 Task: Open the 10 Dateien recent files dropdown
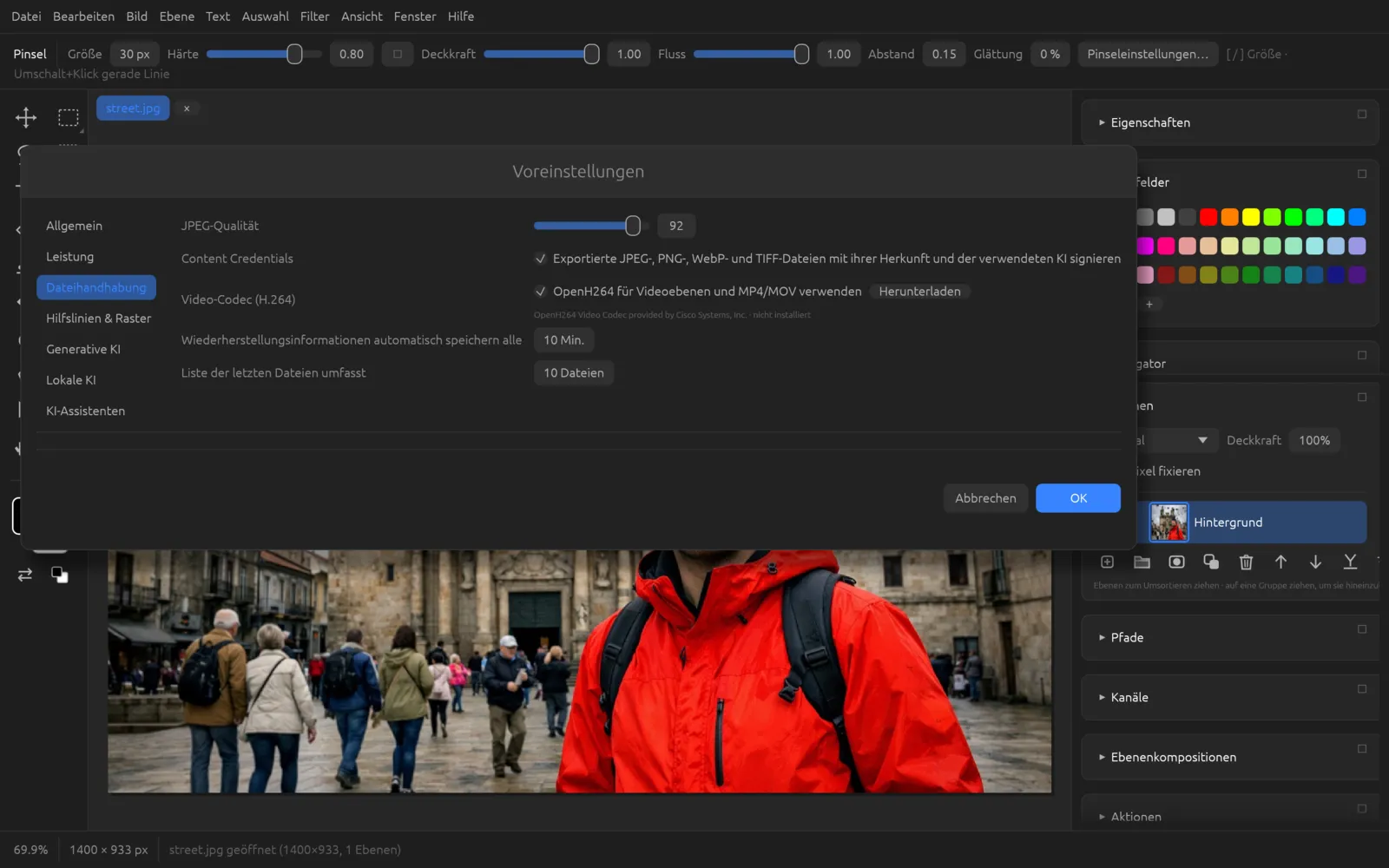click(x=574, y=373)
